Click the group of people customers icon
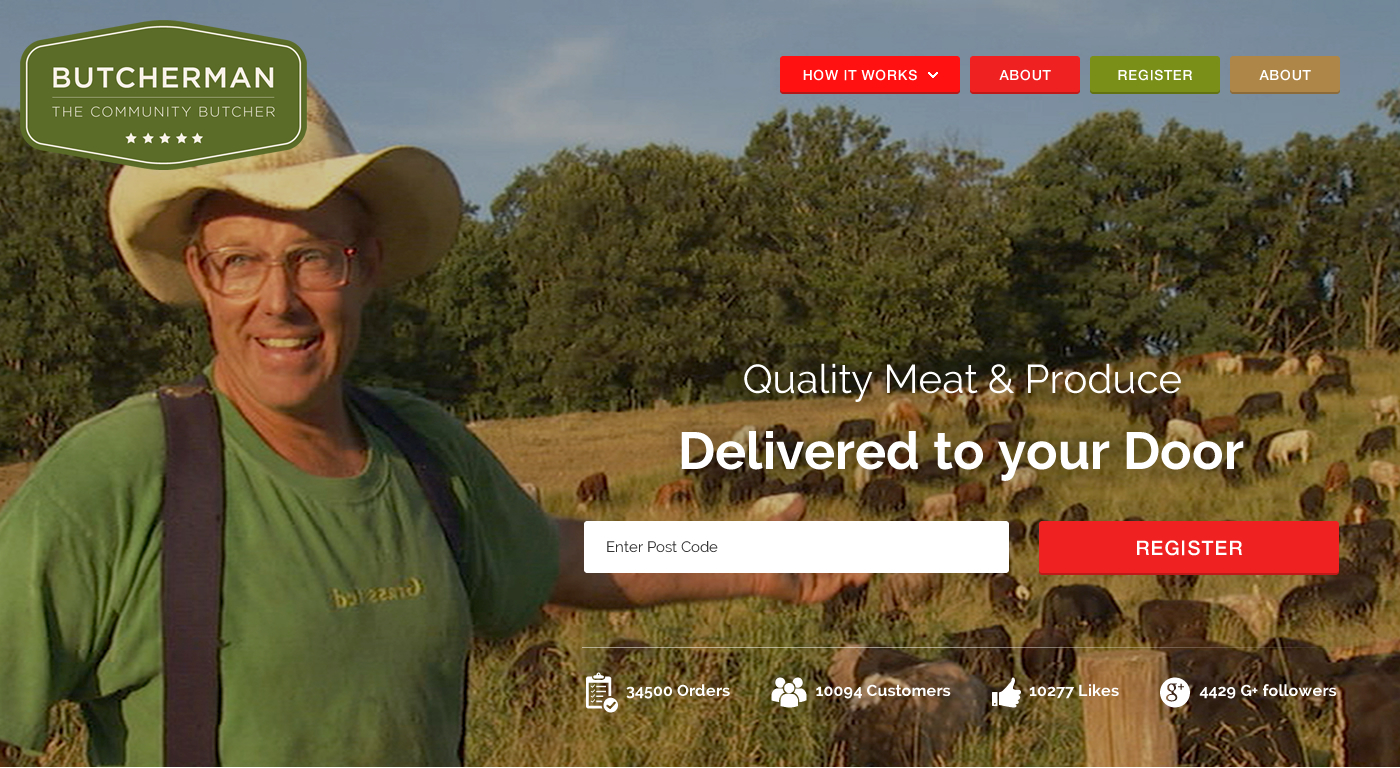 point(789,692)
